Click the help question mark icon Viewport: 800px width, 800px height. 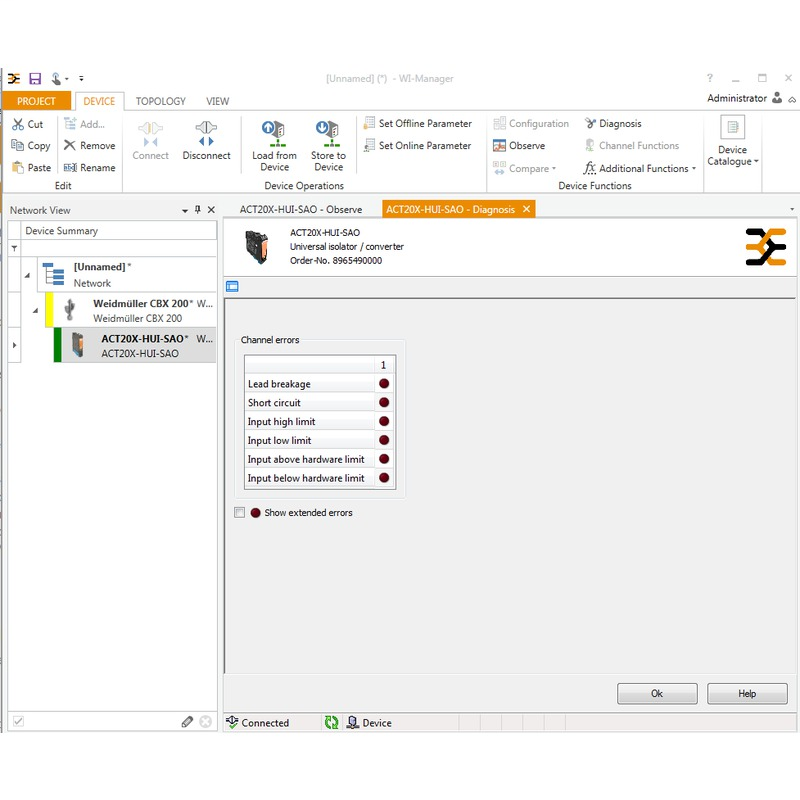710,78
